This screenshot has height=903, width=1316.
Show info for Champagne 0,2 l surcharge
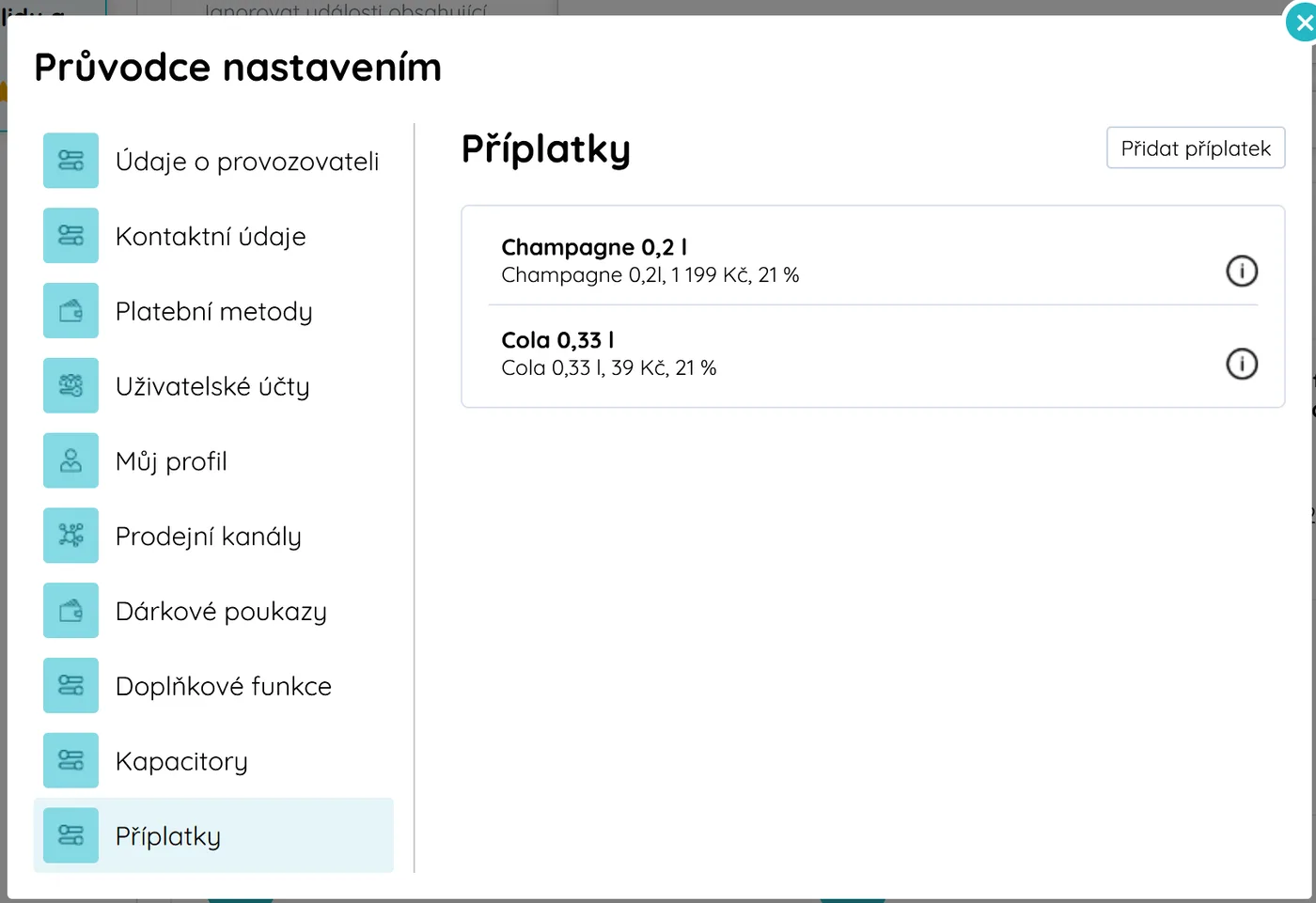pos(1242,271)
